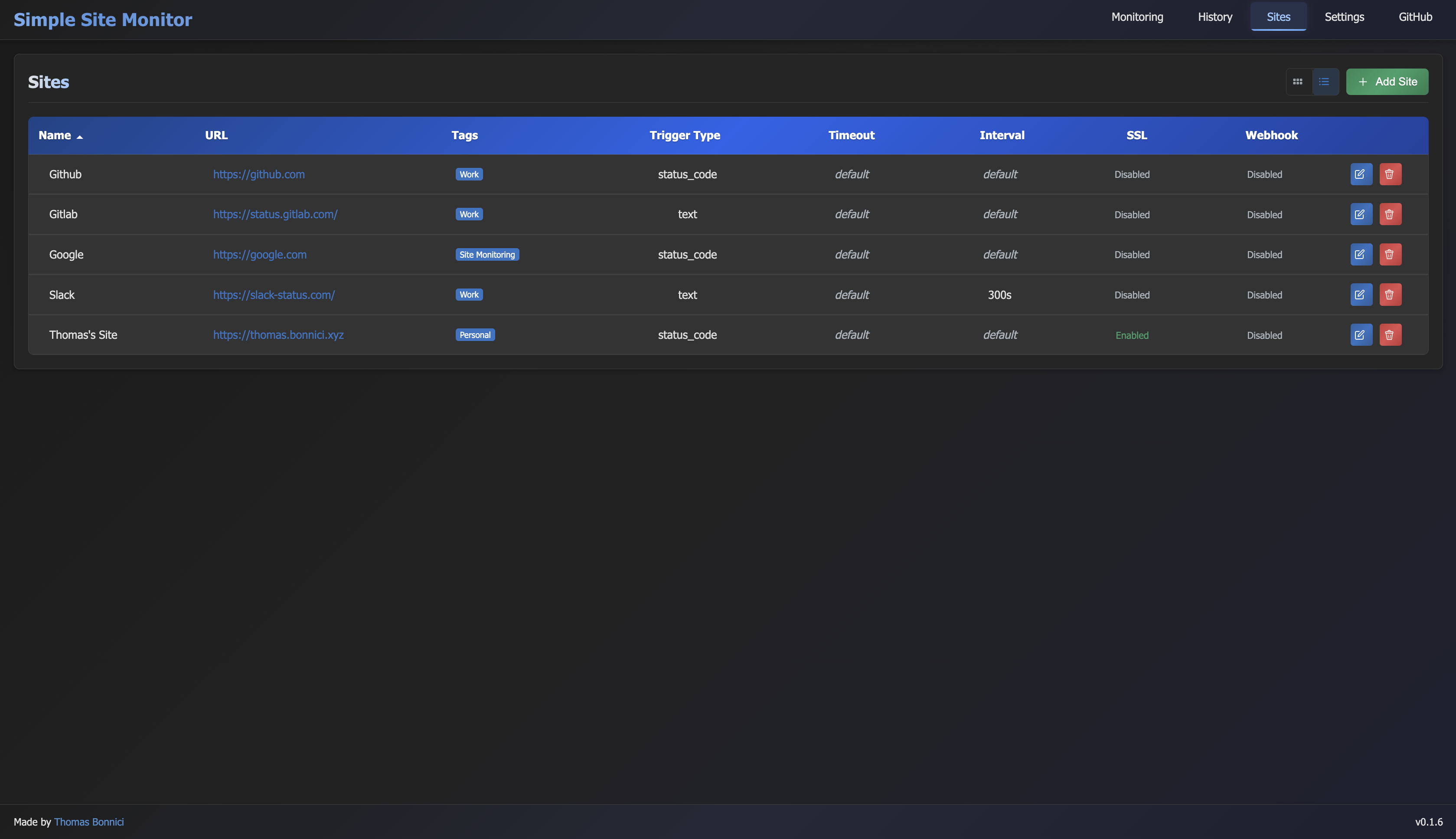The image size is (1456, 839).
Task: Click the Sites page heading
Action: tap(49, 82)
